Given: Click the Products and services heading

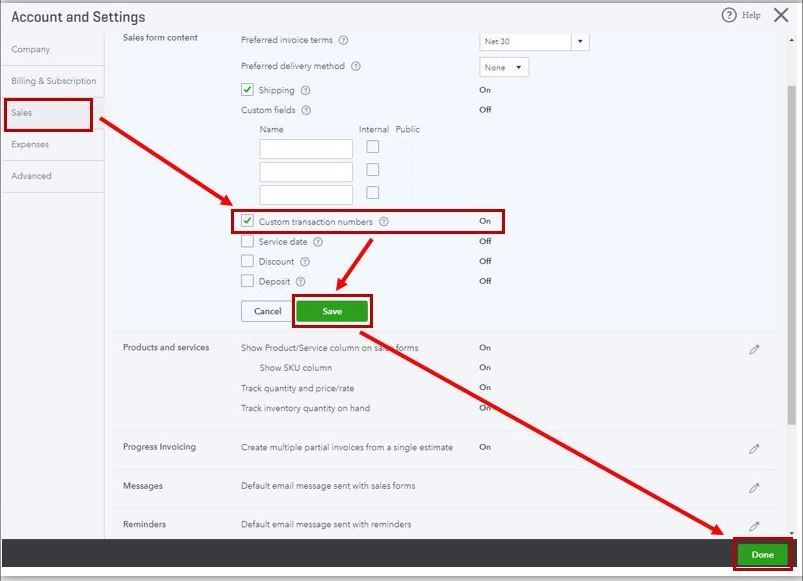Looking at the screenshot, I should pos(166,347).
